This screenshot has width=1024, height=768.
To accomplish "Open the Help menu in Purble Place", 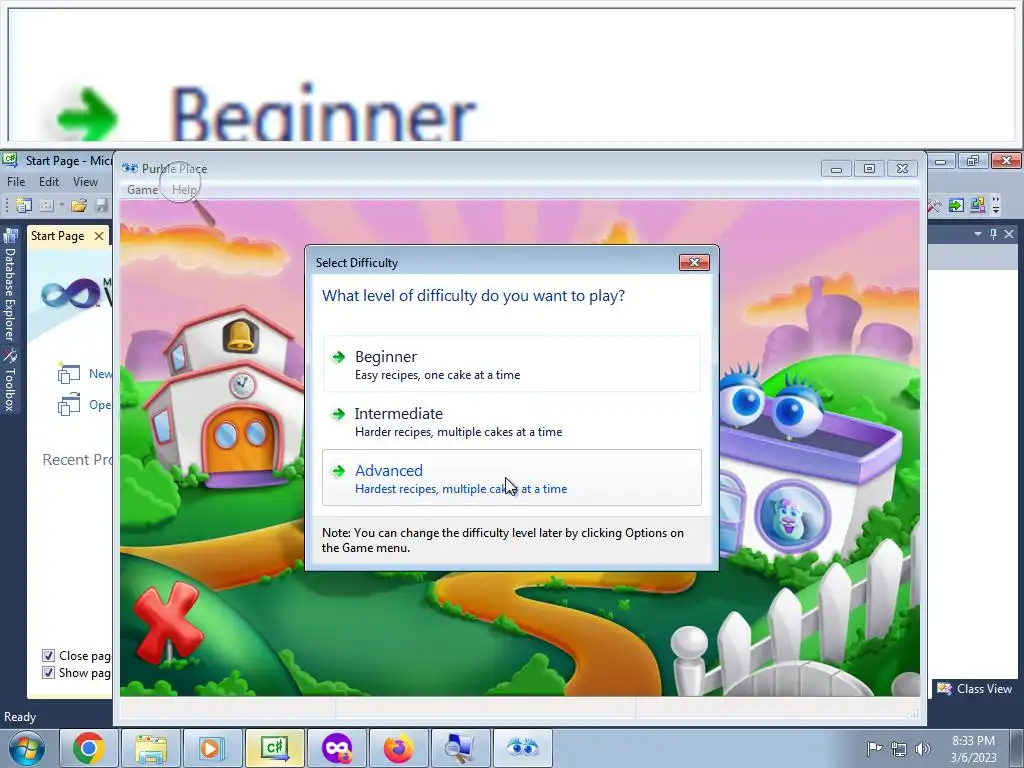I will point(184,189).
